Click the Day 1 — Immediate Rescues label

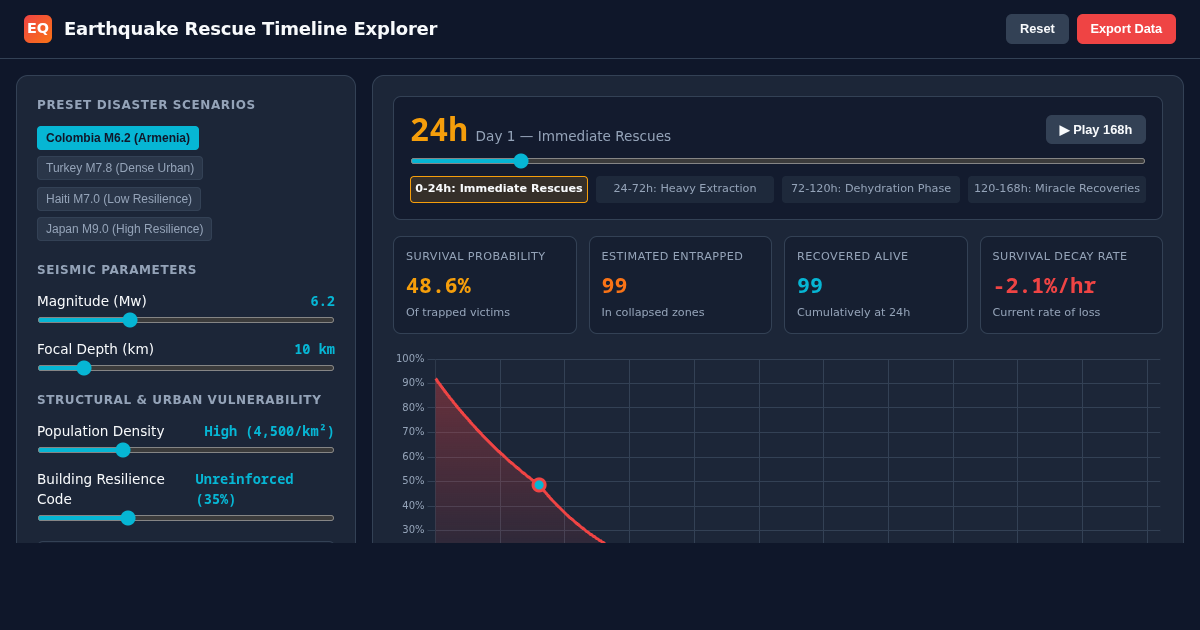(573, 136)
